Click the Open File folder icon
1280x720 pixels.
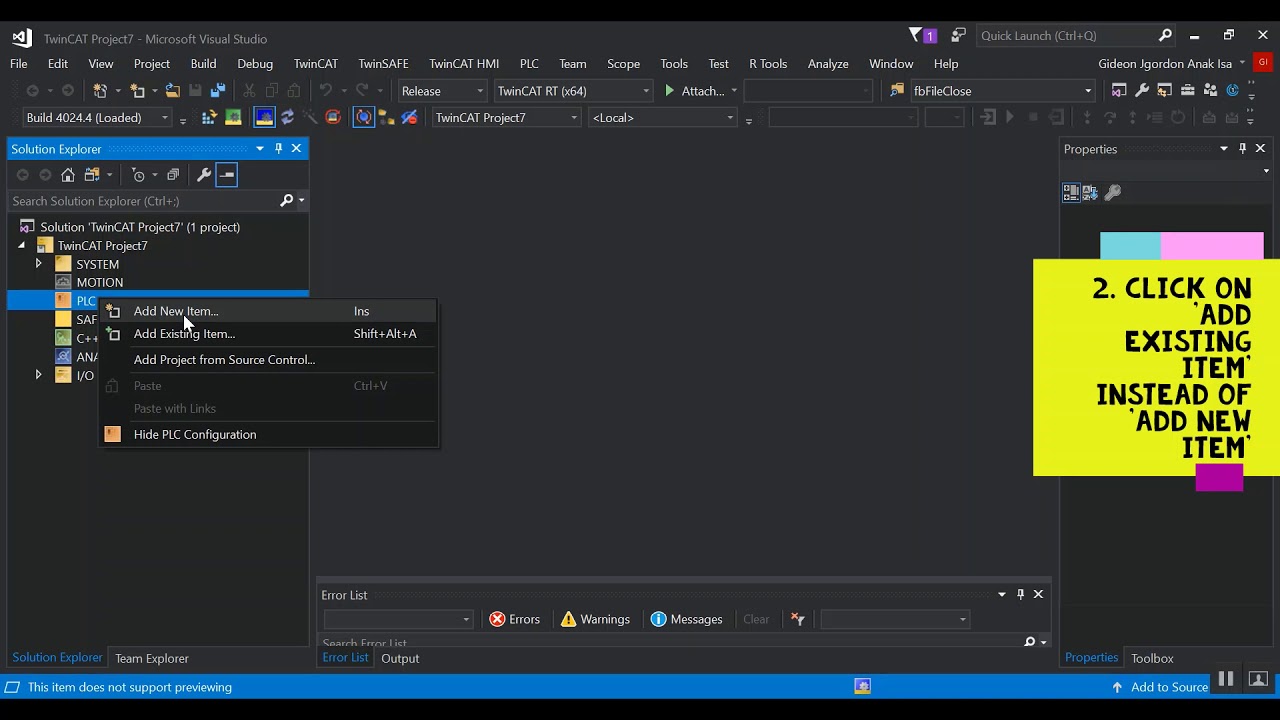click(173, 91)
